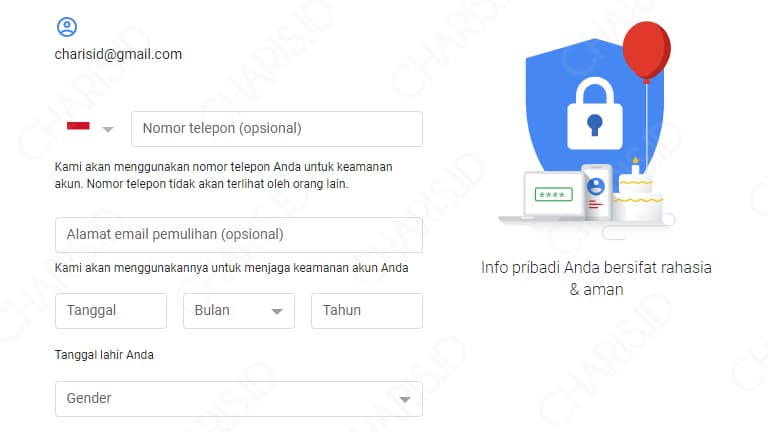Focus the Nomor telepon (opsional) field
This screenshot has width=768, height=432.
[277, 129]
